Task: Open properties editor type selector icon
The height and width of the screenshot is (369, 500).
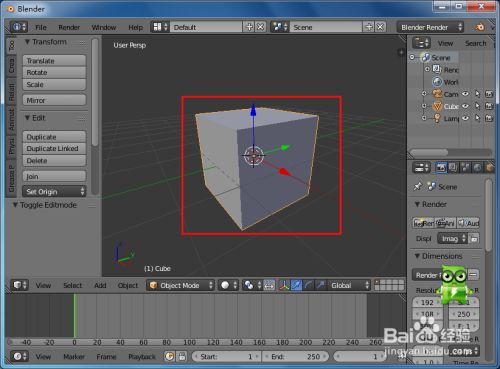Action: tap(421, 168)
